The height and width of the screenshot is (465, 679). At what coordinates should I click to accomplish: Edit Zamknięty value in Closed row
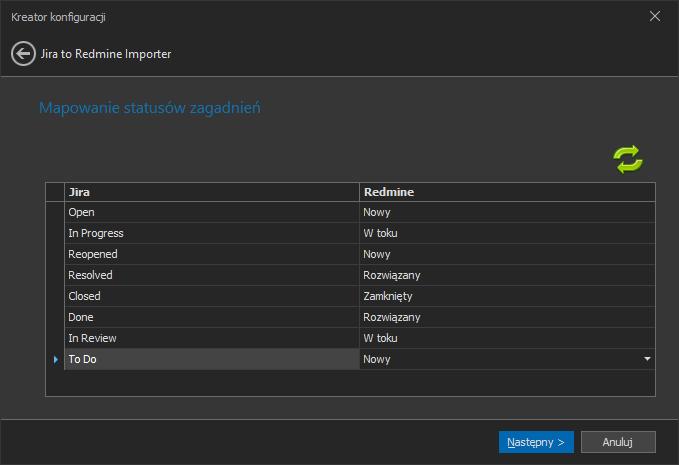[507, 296]
